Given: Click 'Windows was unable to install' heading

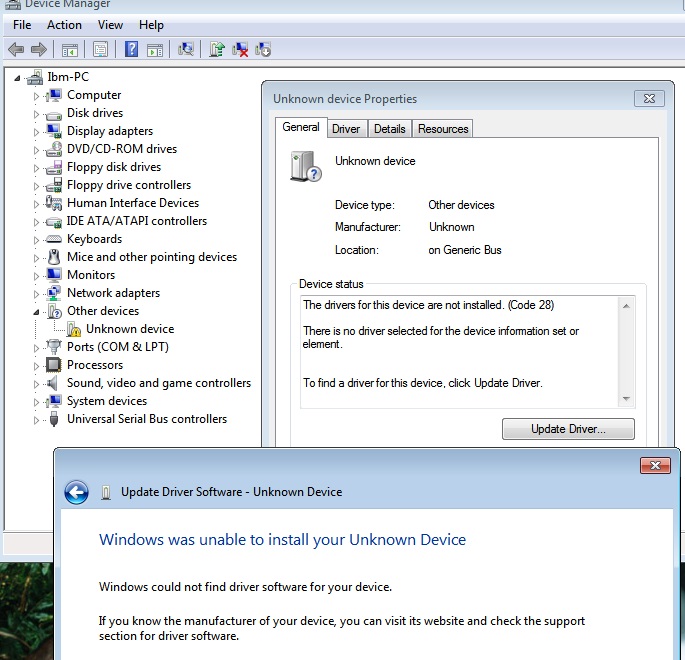Looking at the screenshot, I should (x=283, y=540).
